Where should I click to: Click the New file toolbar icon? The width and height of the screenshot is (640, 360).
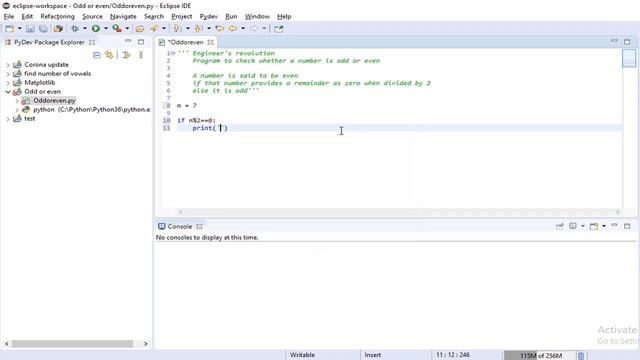pos(9,29)
